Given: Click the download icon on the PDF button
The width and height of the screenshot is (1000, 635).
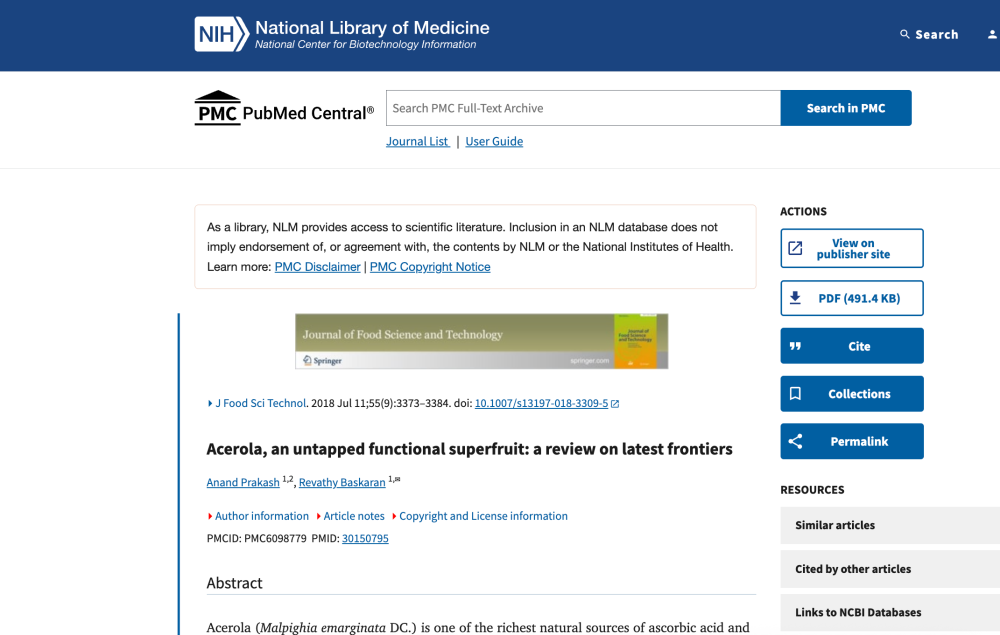Looking at the screenshot, I should (x=795, y=298).
